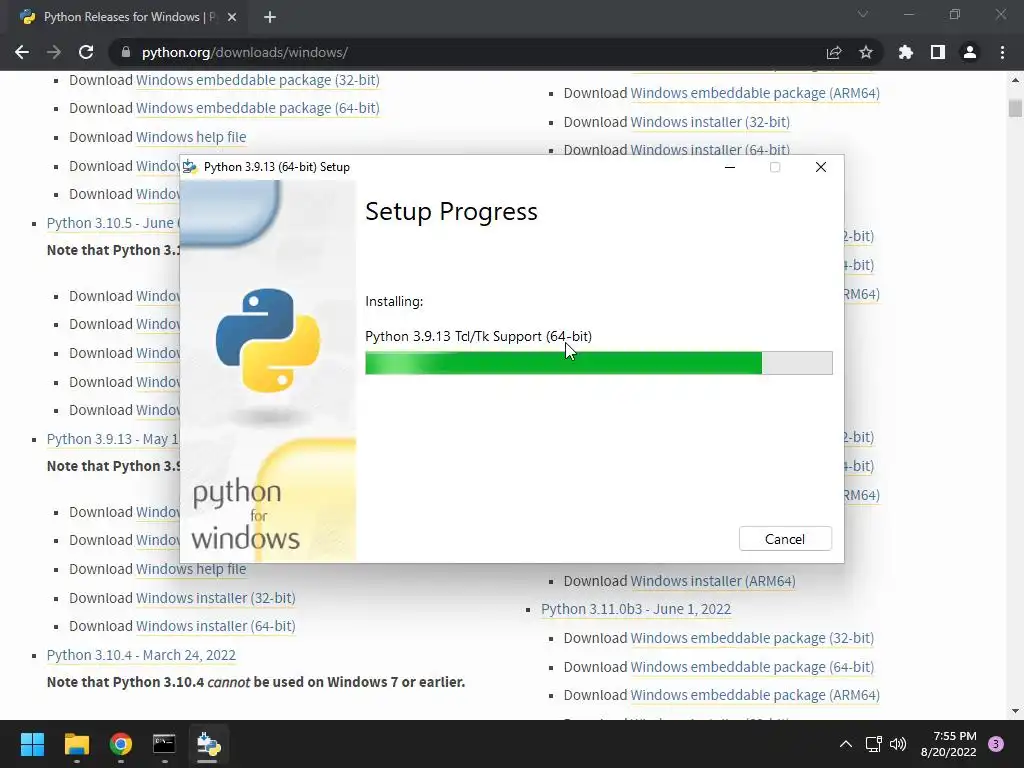This screenshot has width=1024, height=768.
Task: Click the green setup progress bar
Action: [598, 363]
